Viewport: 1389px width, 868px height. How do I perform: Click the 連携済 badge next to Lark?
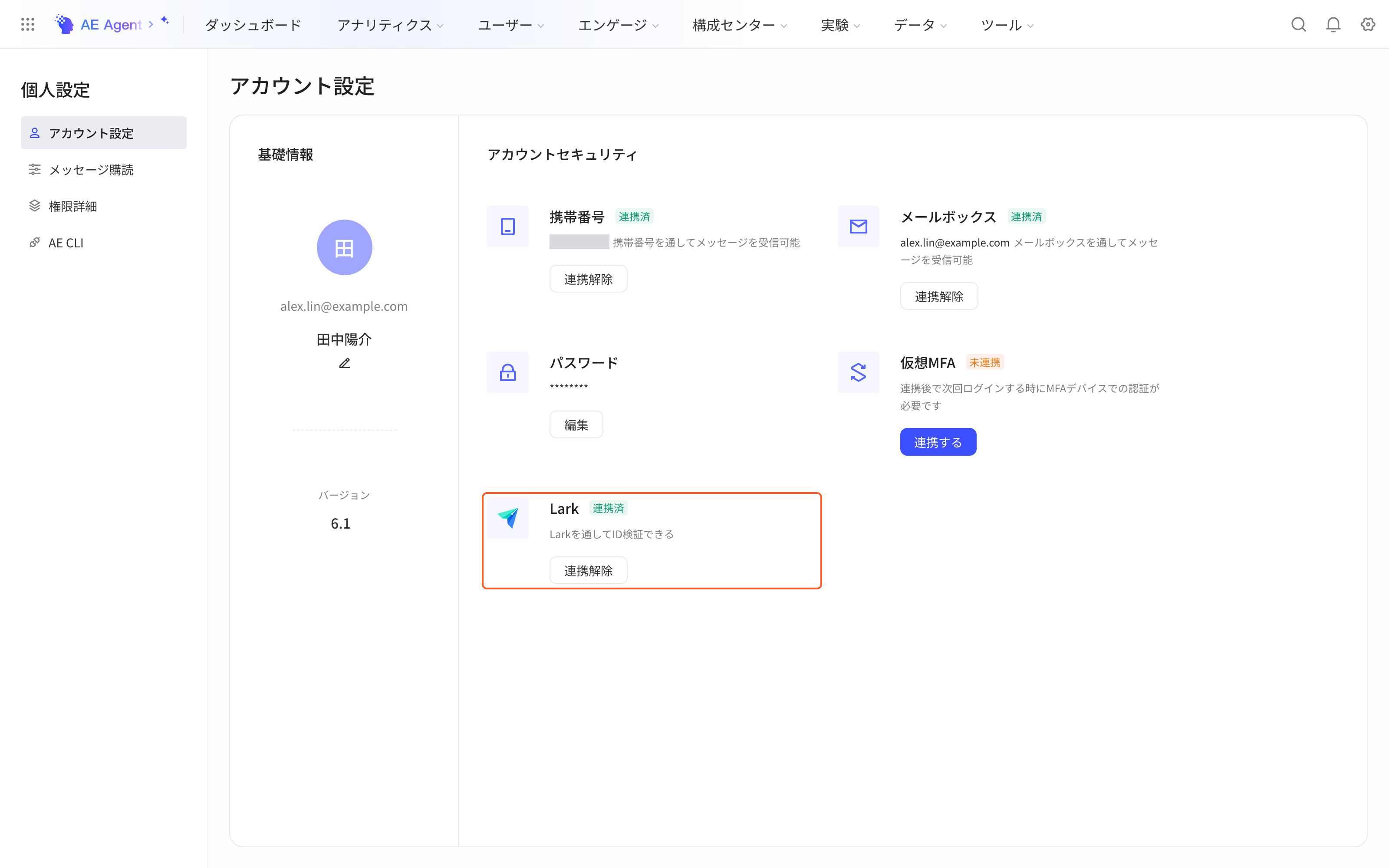point(609,508)
